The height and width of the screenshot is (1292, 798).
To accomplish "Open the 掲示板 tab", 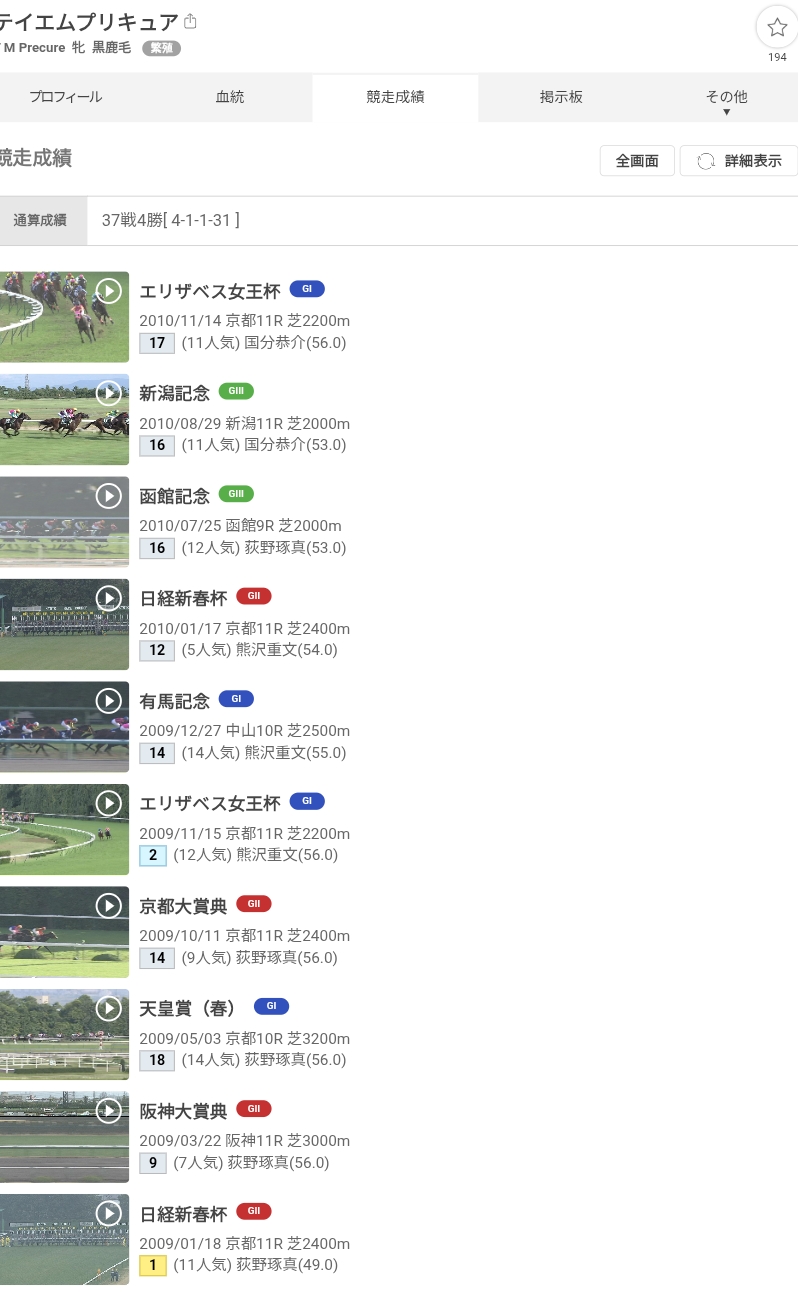I will tap(561, 98).
